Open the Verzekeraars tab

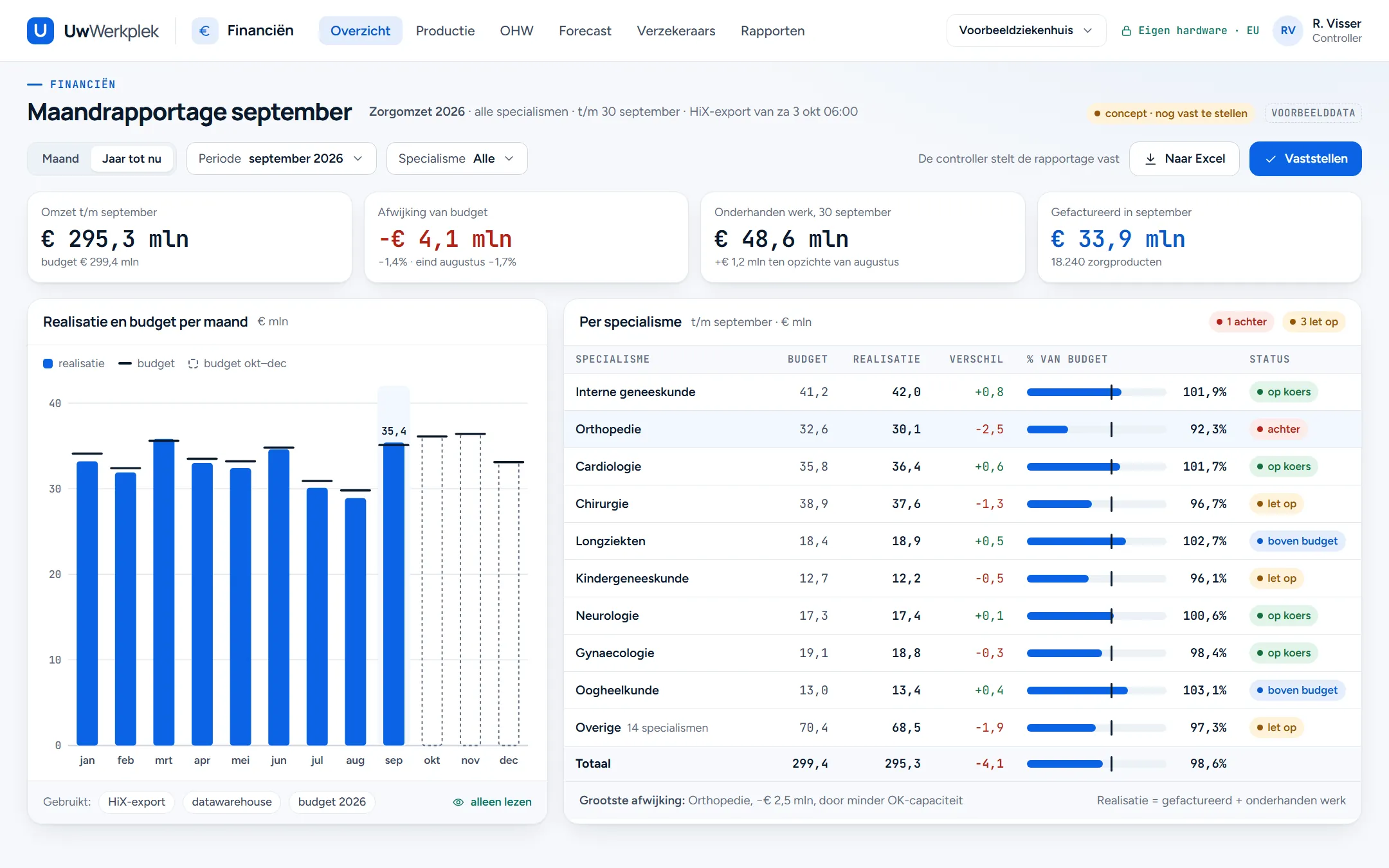point(676,31)
